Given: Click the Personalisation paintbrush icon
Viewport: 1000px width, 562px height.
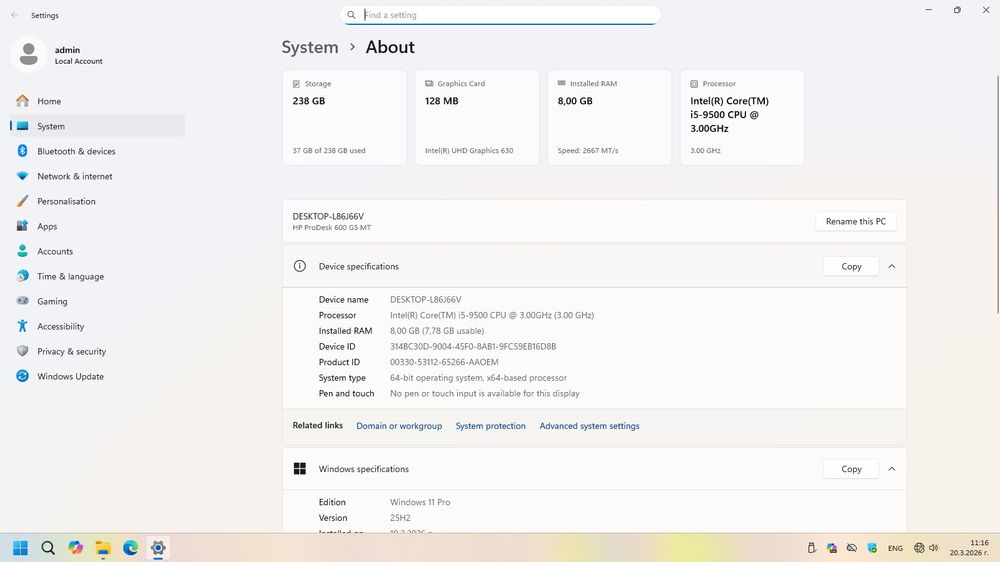Looking at the screenshot, I should (22, 201).
